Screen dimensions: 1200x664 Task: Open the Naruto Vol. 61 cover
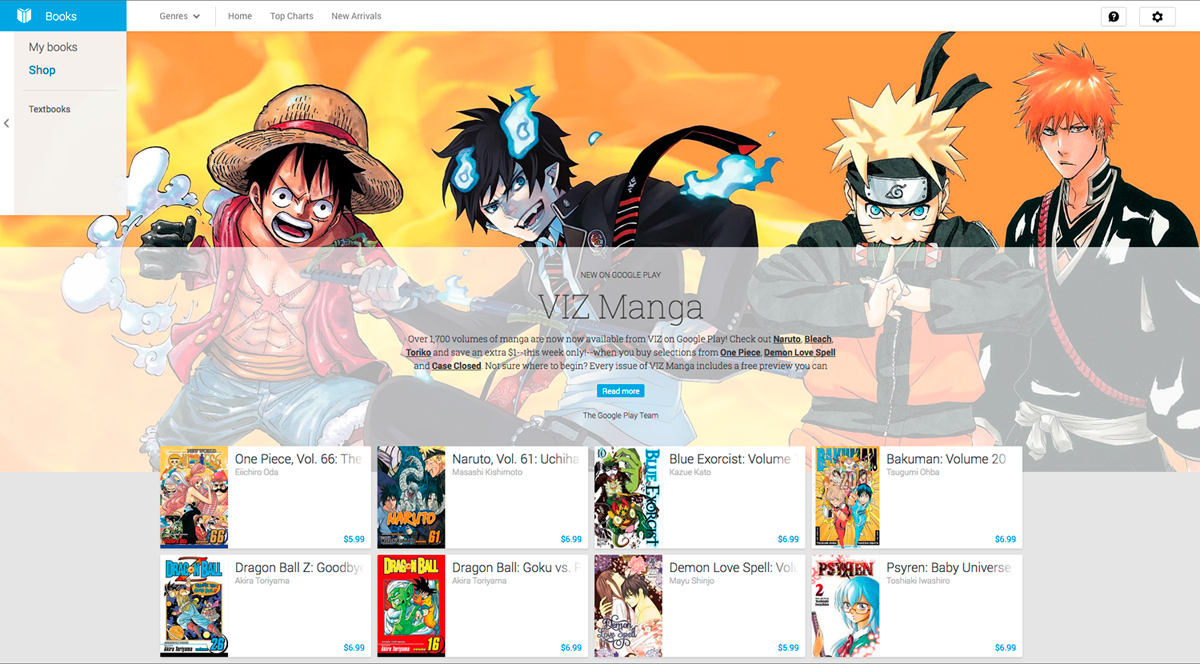point(411,497)
